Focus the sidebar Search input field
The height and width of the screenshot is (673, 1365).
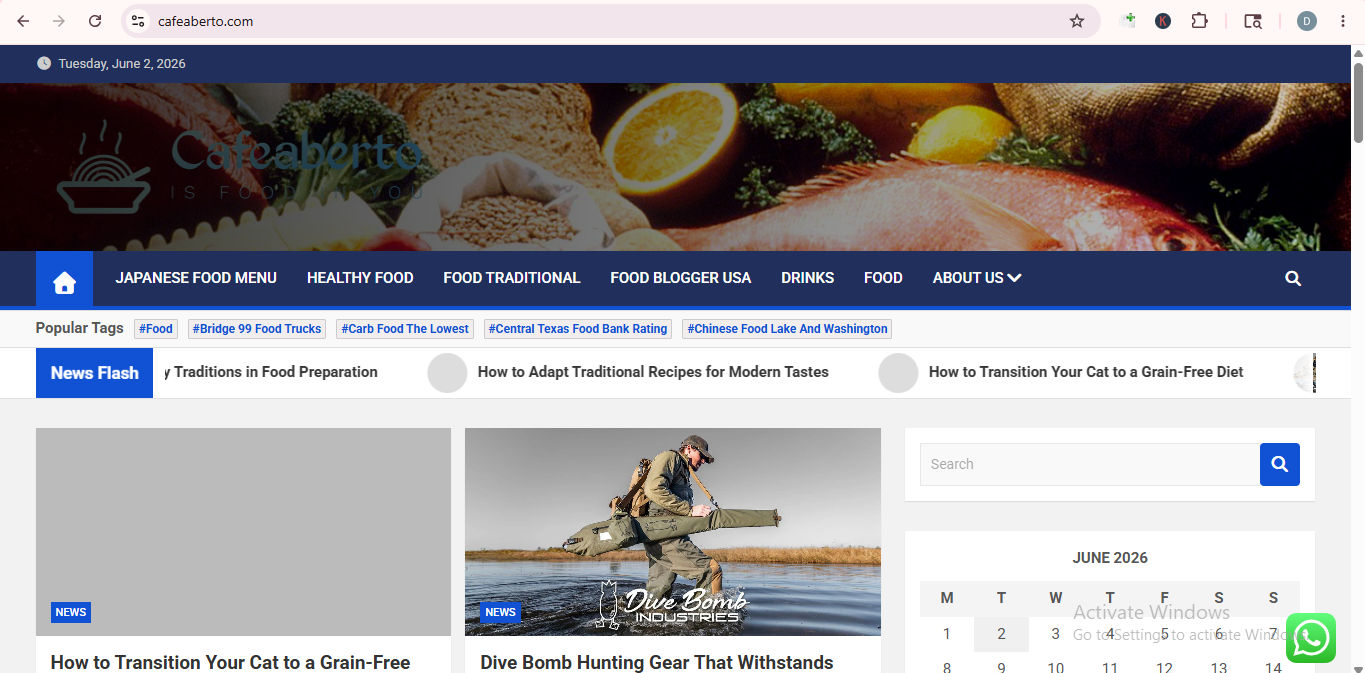1090,464
